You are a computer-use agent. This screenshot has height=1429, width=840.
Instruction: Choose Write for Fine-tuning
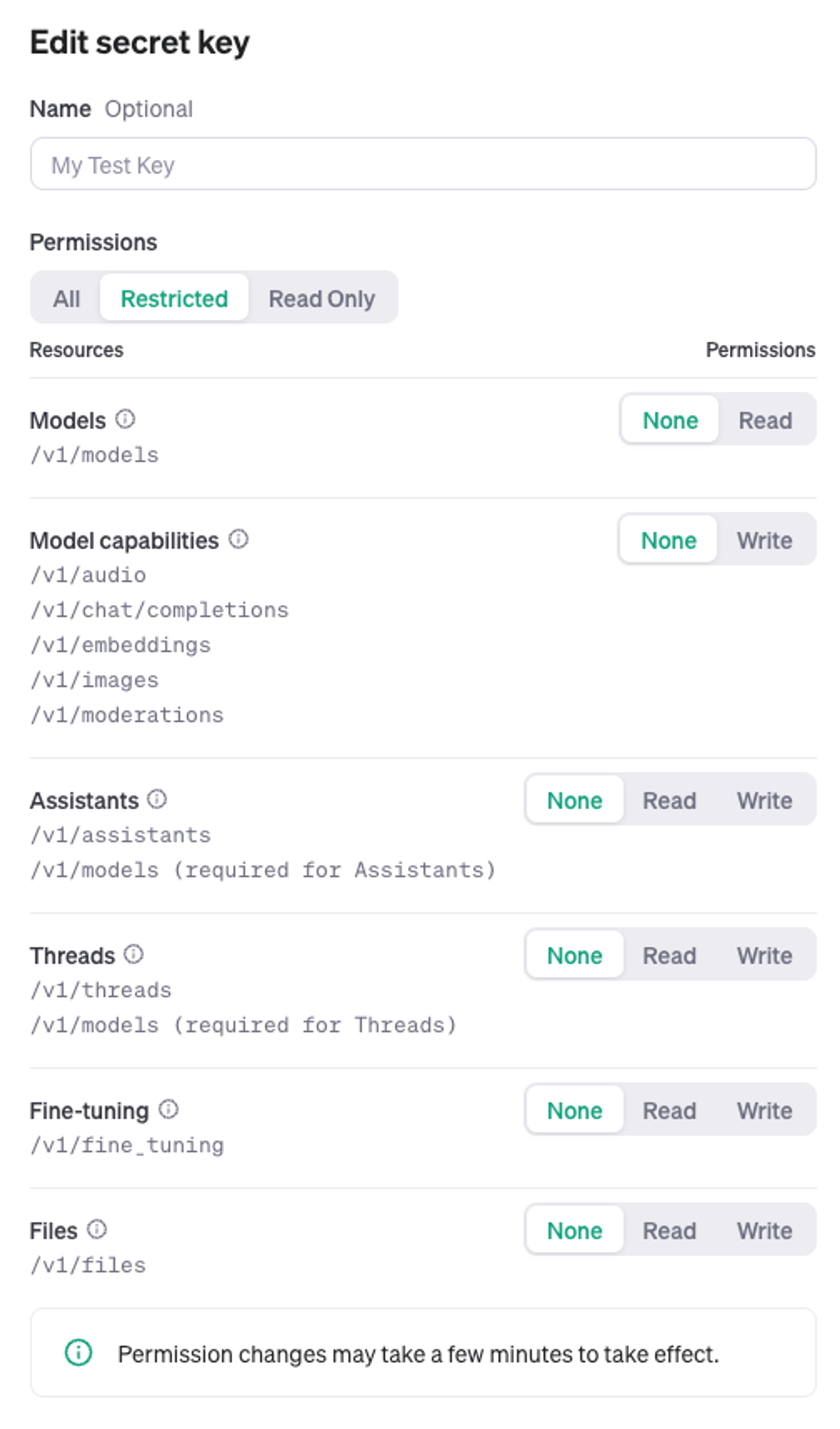(764, 1111)
